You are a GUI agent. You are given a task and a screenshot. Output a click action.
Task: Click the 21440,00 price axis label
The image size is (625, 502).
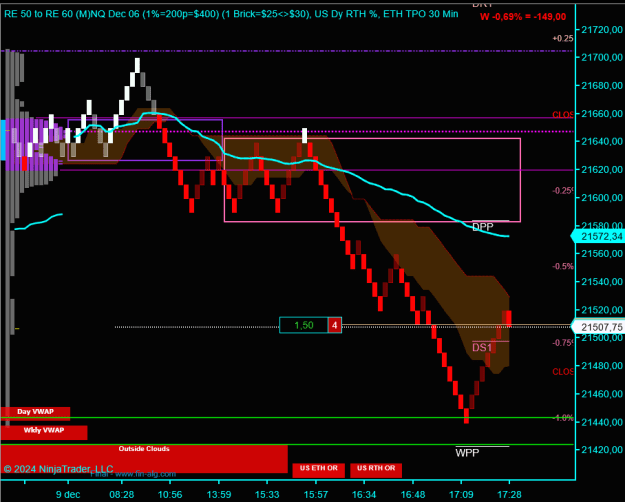(x=602, y=422)
